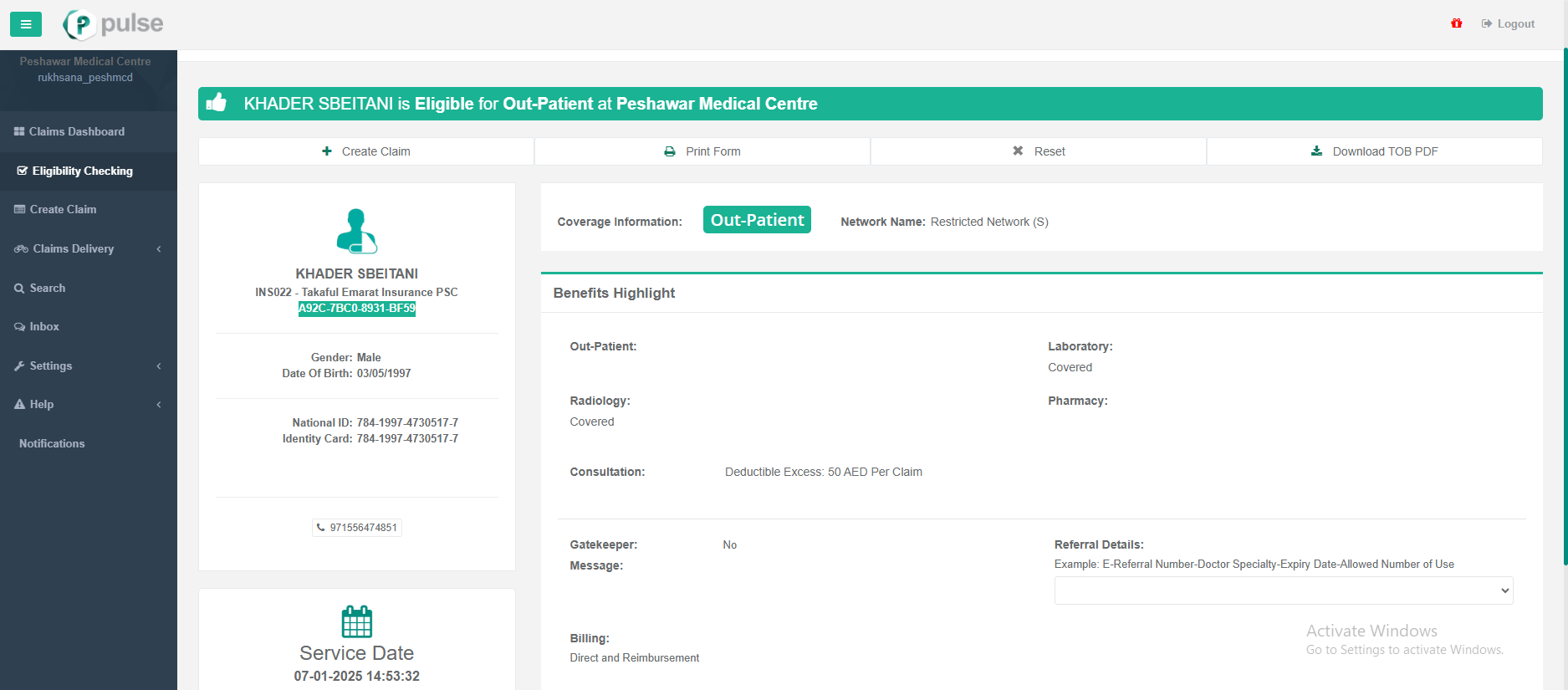Viewport: 1568px width, 690px height.
Task: Select Inbox in the sidebar
Action: coord(43,326)
